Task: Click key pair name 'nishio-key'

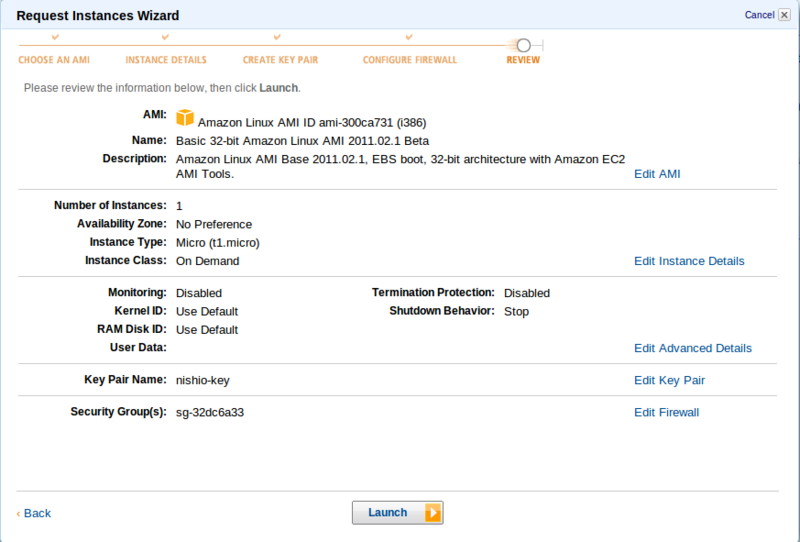Action: coord(203,380)
